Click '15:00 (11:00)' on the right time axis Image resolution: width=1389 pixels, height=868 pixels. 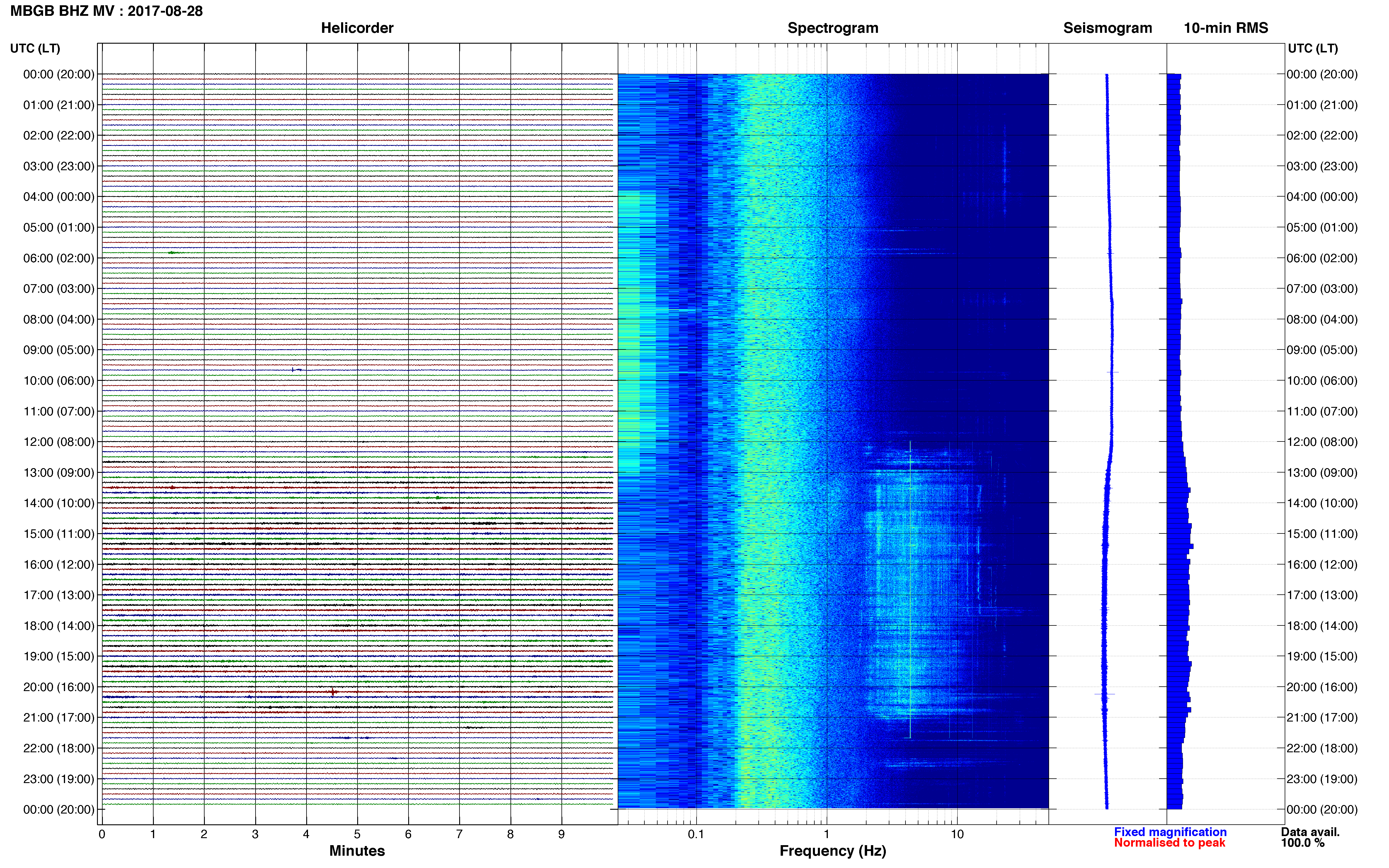[1322, 534]
